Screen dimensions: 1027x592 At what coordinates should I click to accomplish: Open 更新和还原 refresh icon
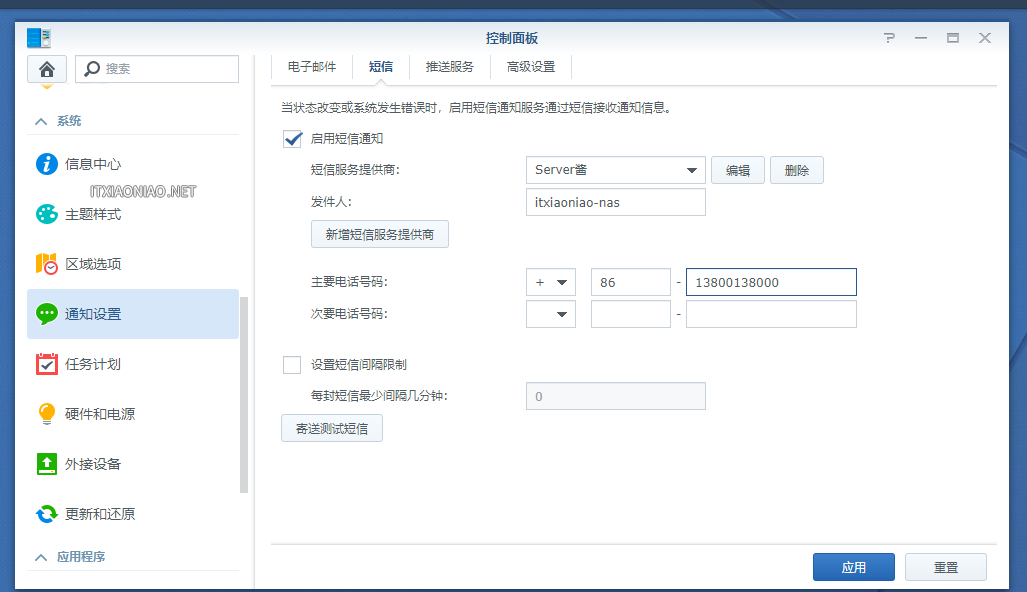point(47,514)
